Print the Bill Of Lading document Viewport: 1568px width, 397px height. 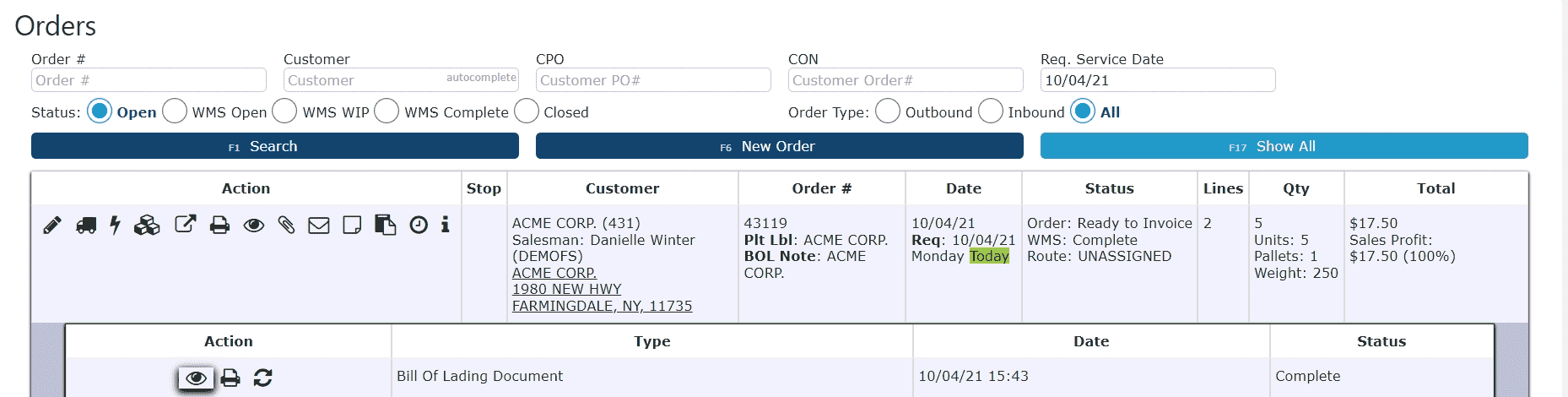pos(230,378)
